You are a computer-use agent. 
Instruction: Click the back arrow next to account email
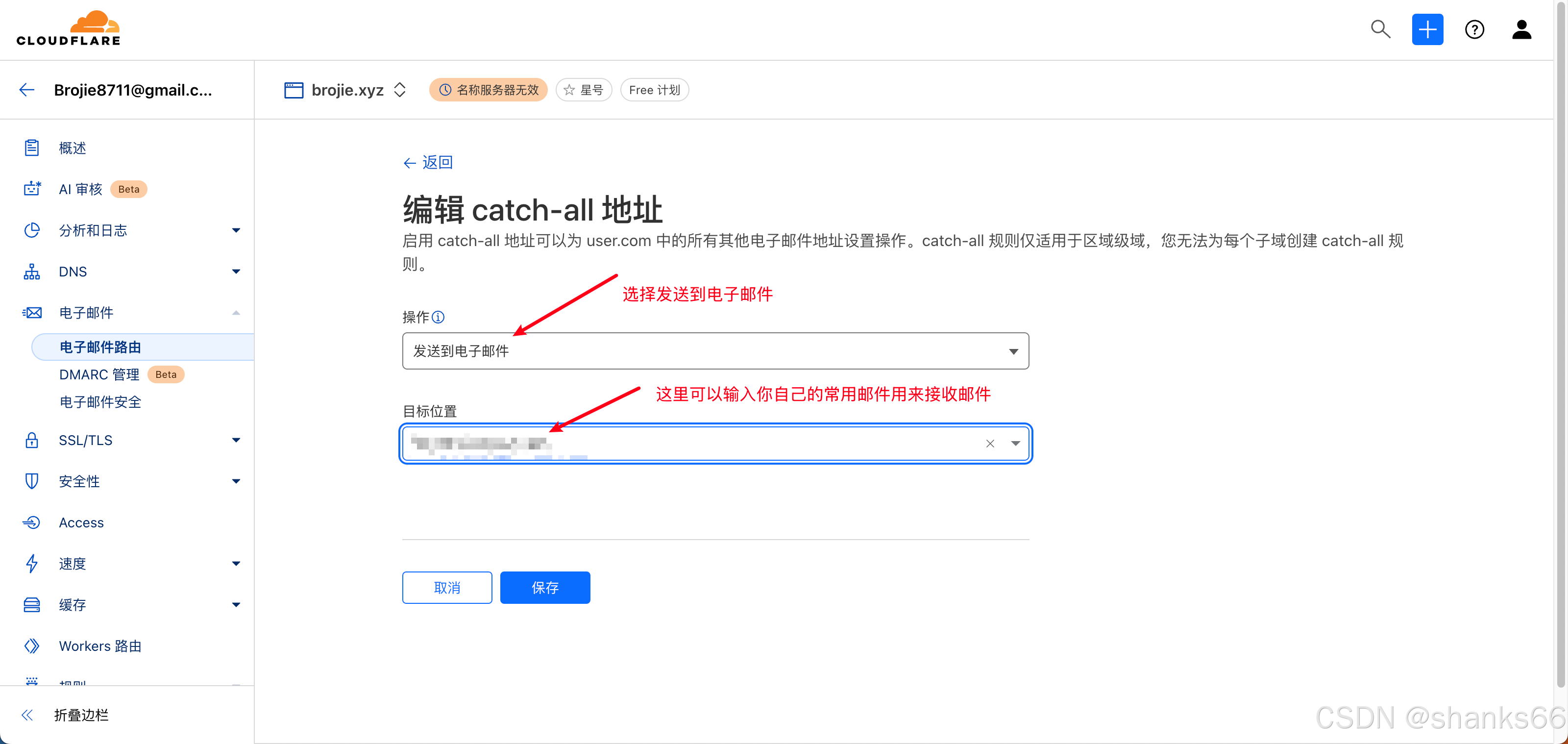tap(27, 90)
